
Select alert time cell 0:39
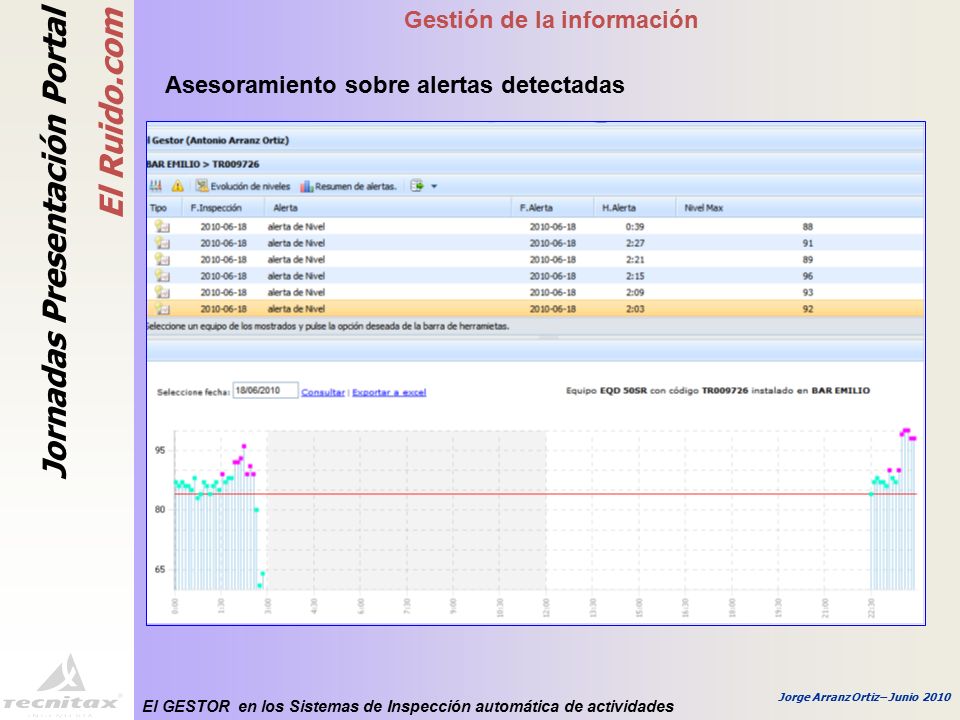tap(634, 227)
